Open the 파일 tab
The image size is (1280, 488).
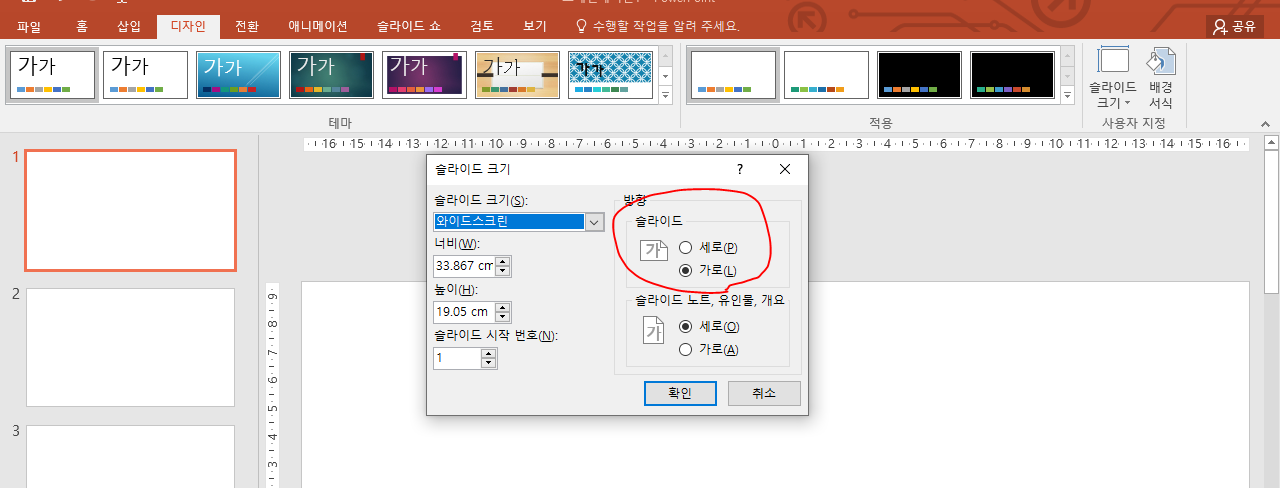pyautogui.click(x=30, y=27)
